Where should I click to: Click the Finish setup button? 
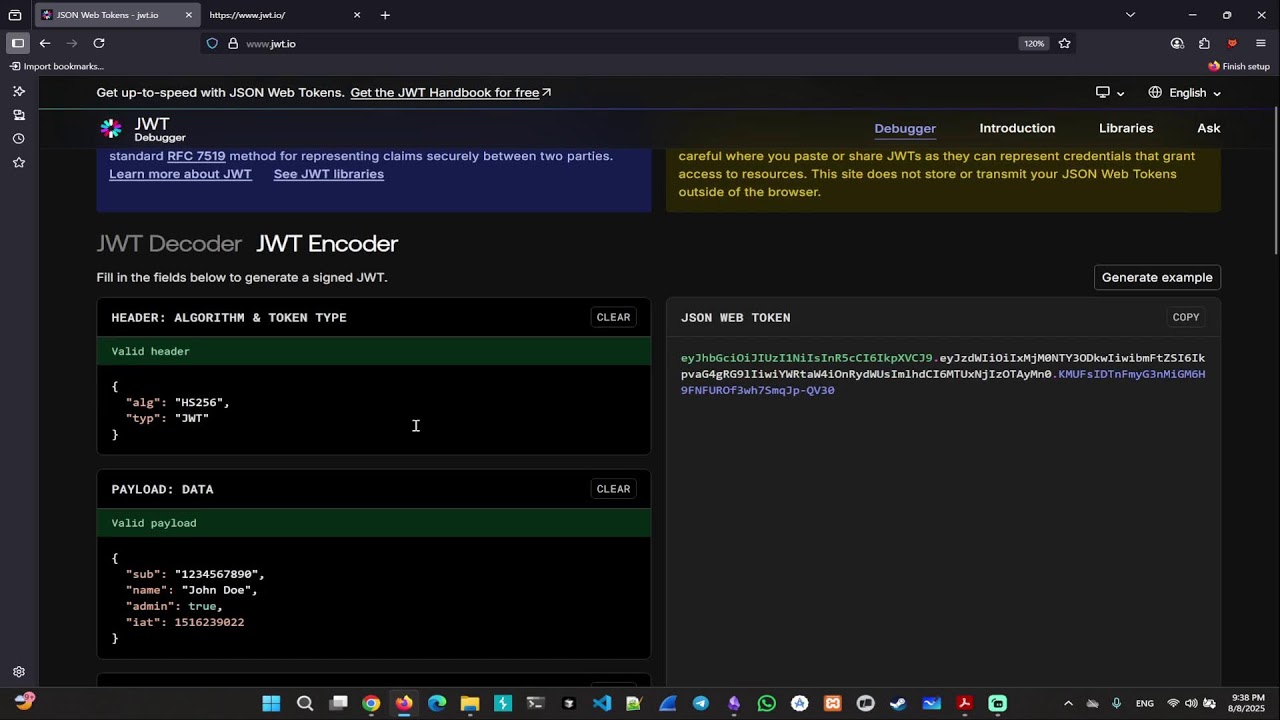click(x=1239, y=67)
